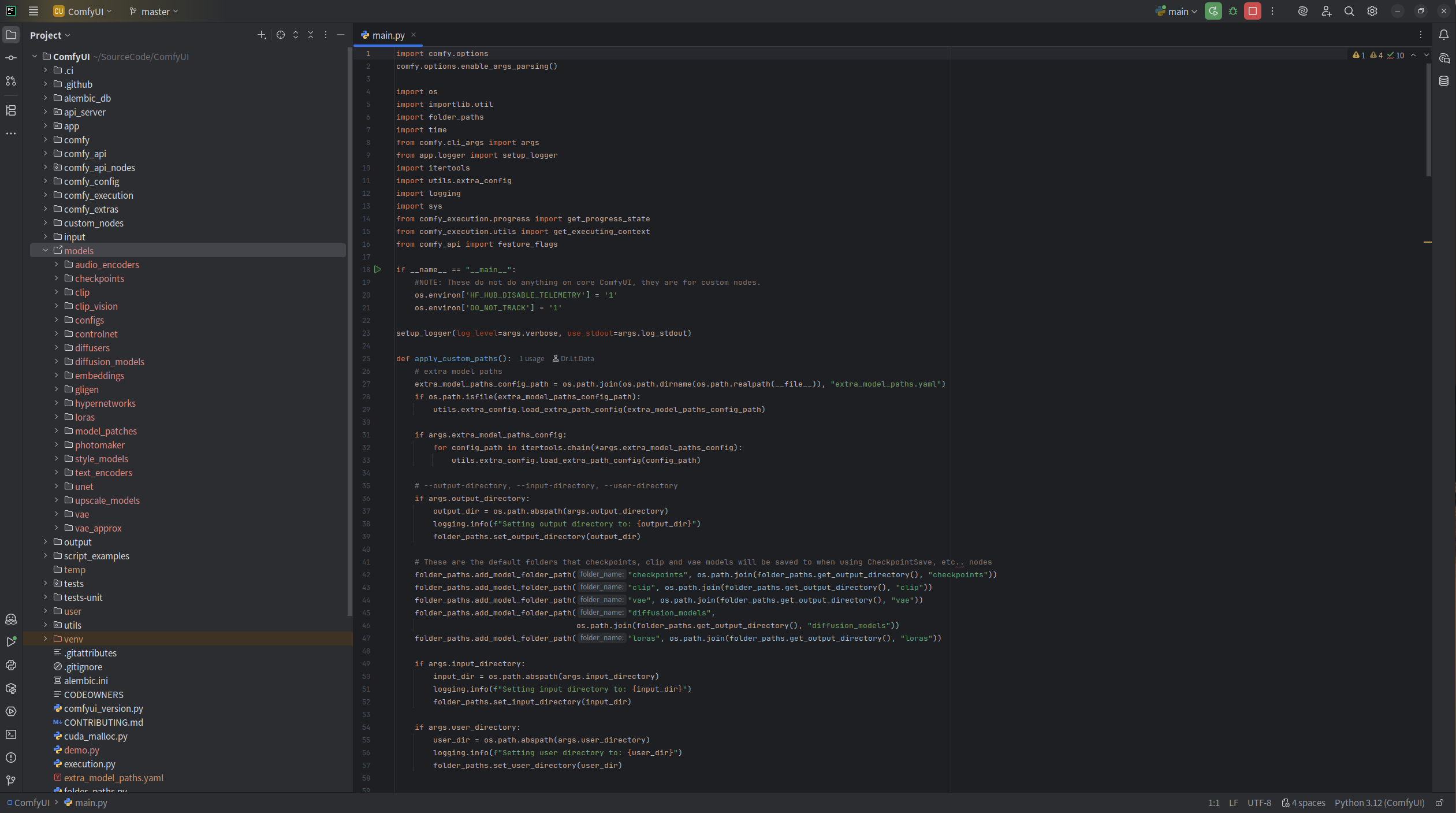Click main.py breadcrumb in status bar
Screen dimensions: 1456x813
[85, 803]
